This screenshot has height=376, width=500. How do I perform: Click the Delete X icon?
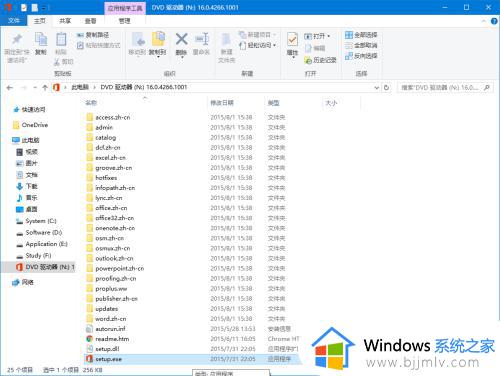(x=181, y=39)
